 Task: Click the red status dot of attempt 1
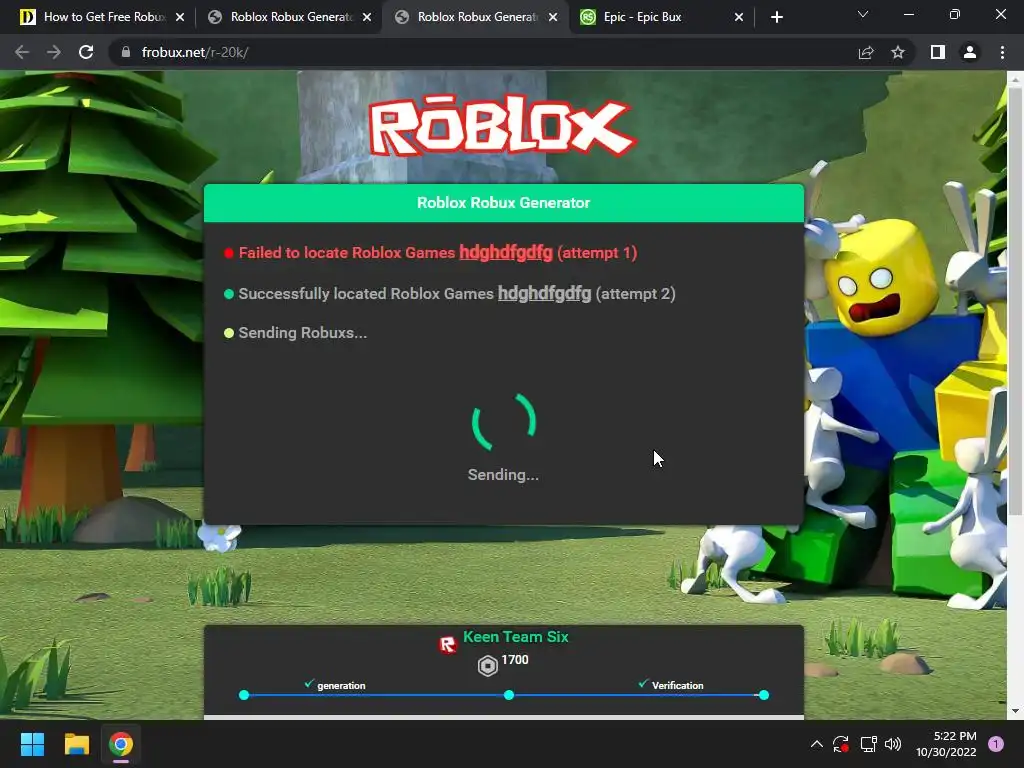click(229, 253)
